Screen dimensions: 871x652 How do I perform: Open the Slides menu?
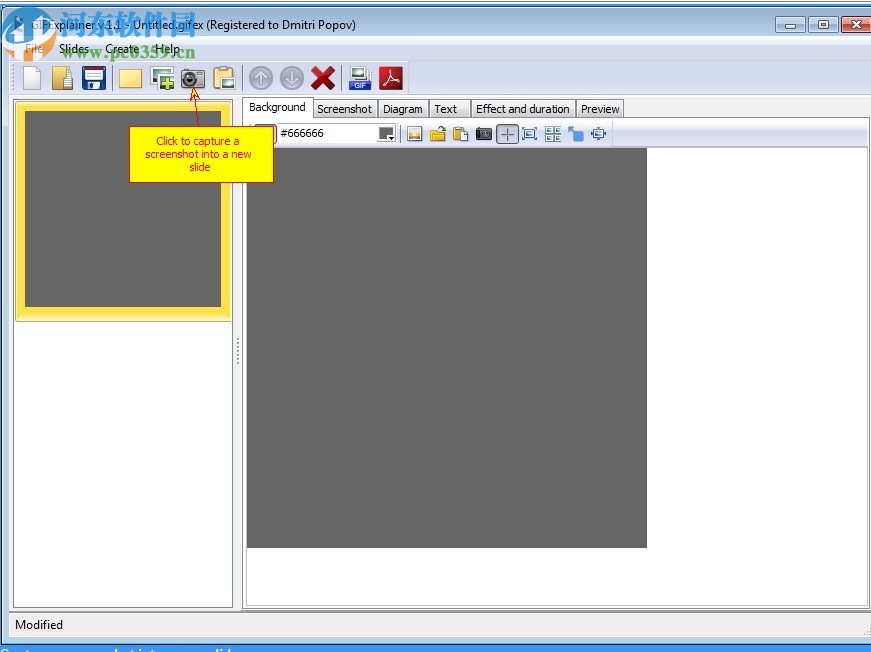click(x=74, y=48)
